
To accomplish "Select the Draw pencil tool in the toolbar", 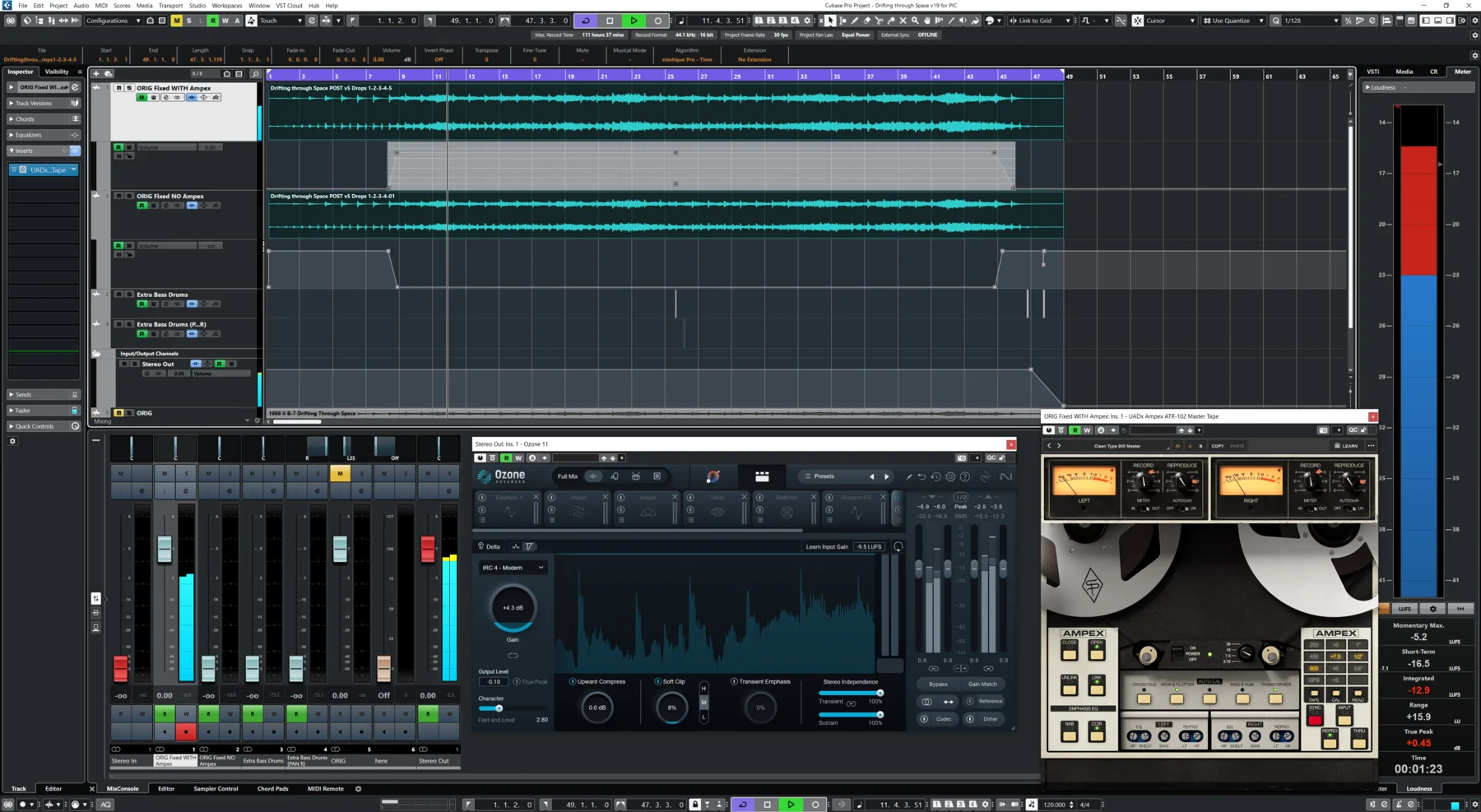I will 856,21.
